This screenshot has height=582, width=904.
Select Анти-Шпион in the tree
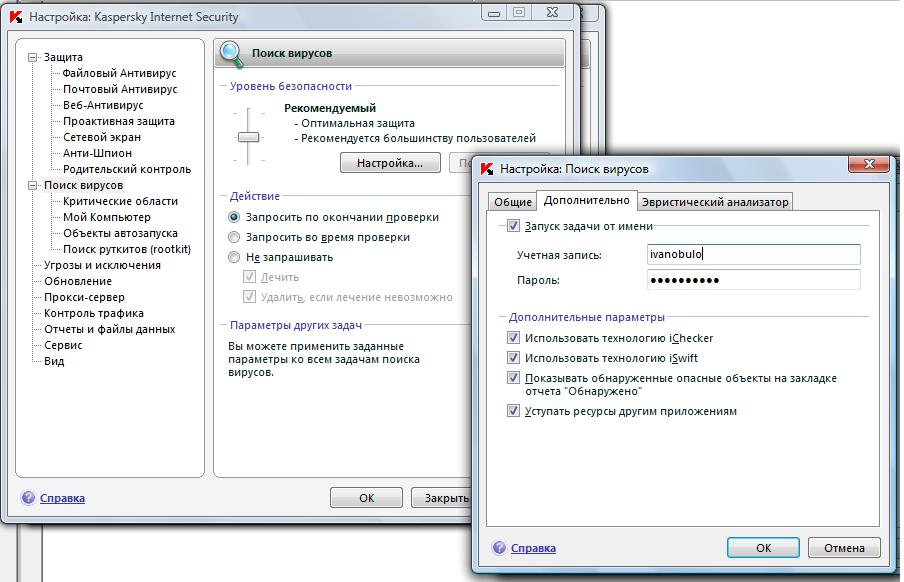97,153
